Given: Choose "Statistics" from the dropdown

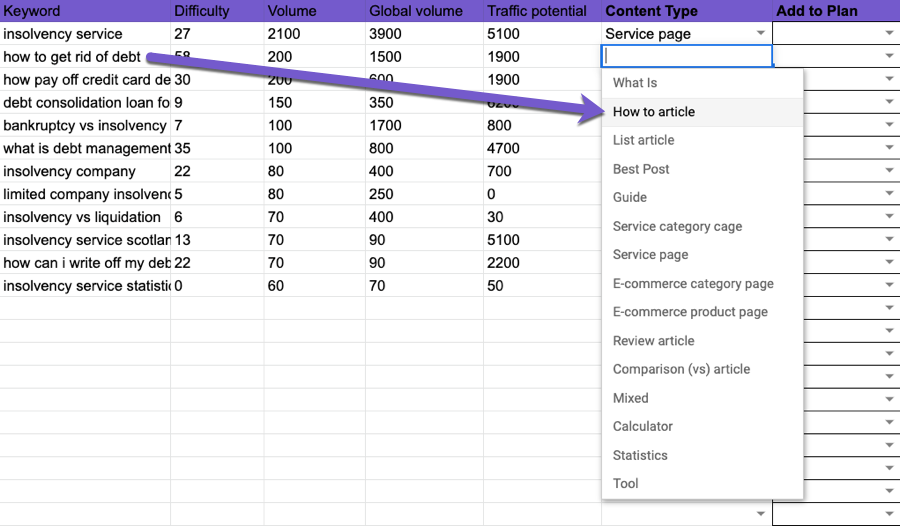Looking at the screenshot, I should pyautogui.click(x=640, y=455).
